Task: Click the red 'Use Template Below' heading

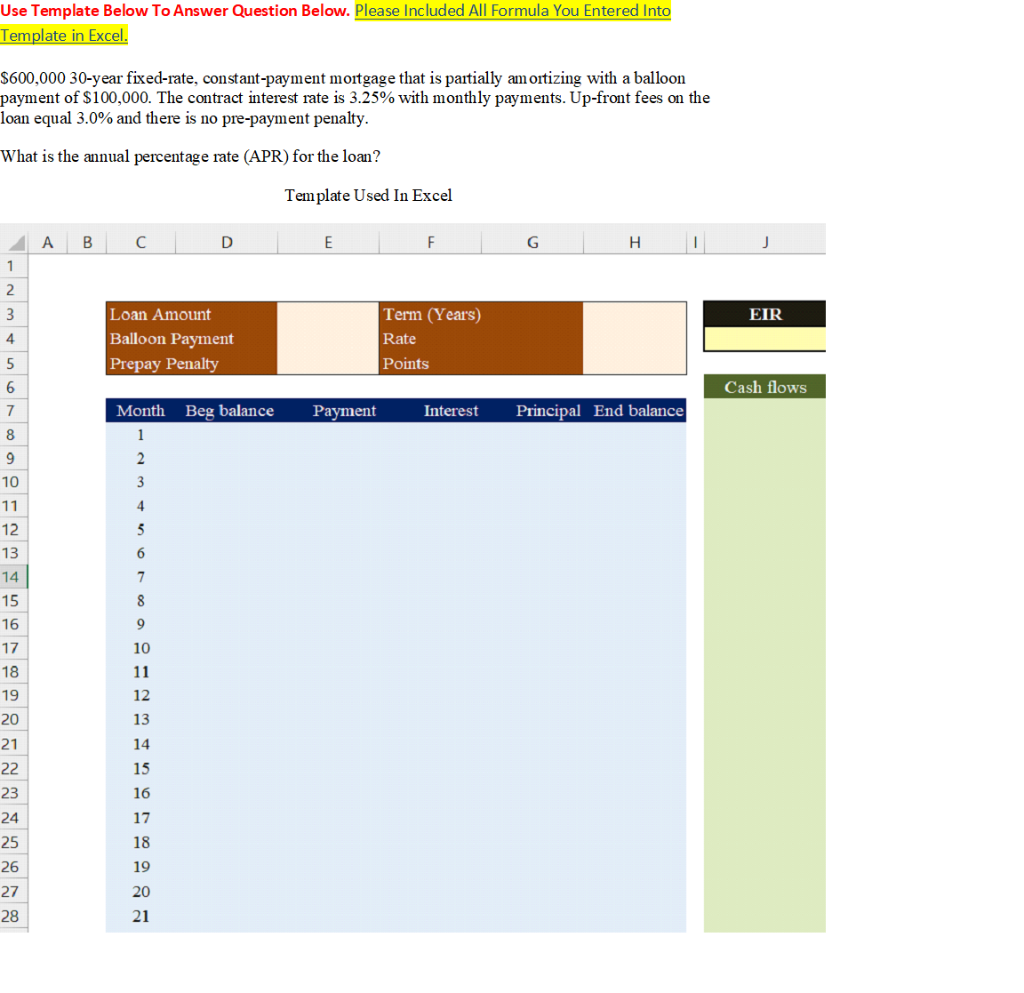Action: (175, 10)
